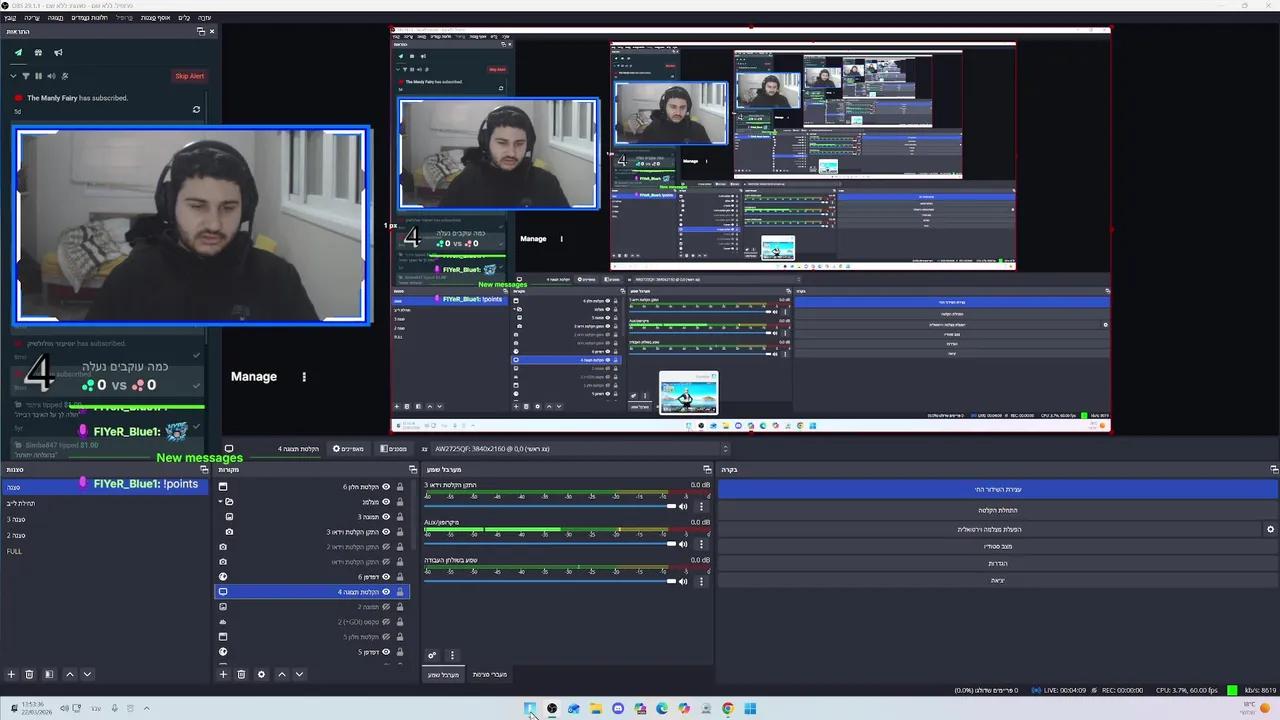
Task: Open Google Chrome from the taskbar
Action: click(x=728, y=709)
